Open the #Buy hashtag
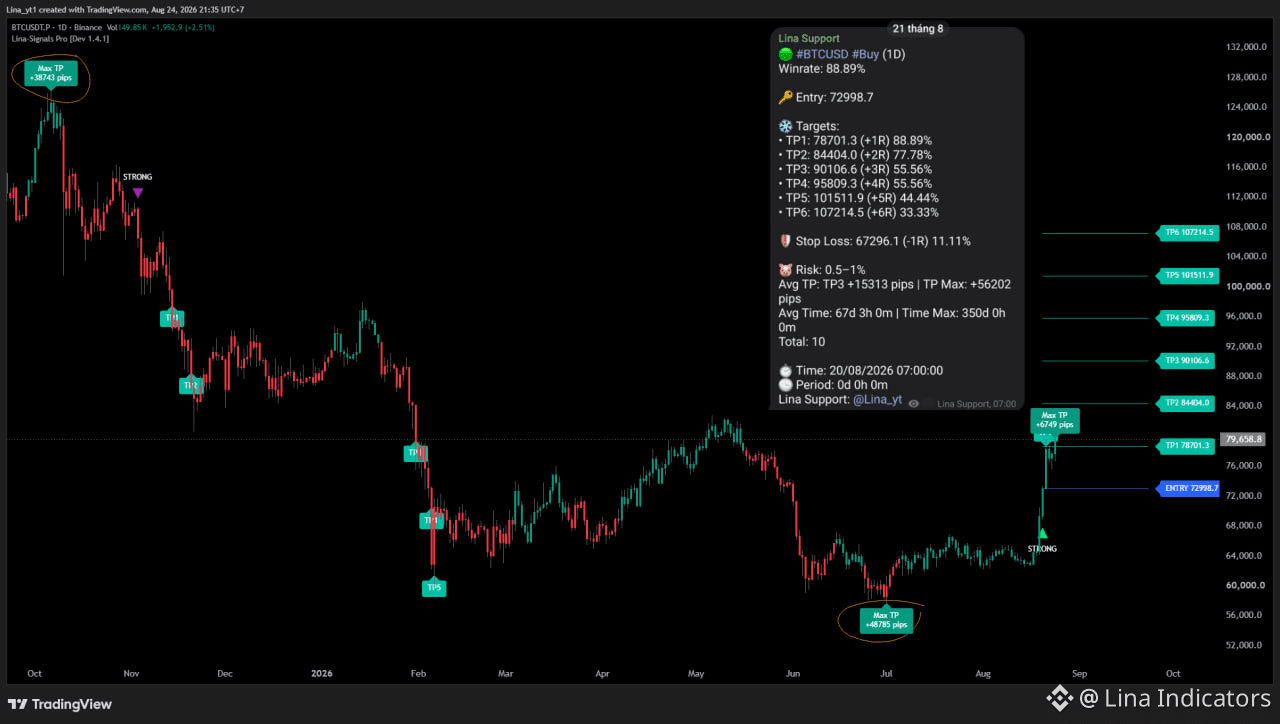Viewport: 1280px width, 724px height. tap(866, 54)
